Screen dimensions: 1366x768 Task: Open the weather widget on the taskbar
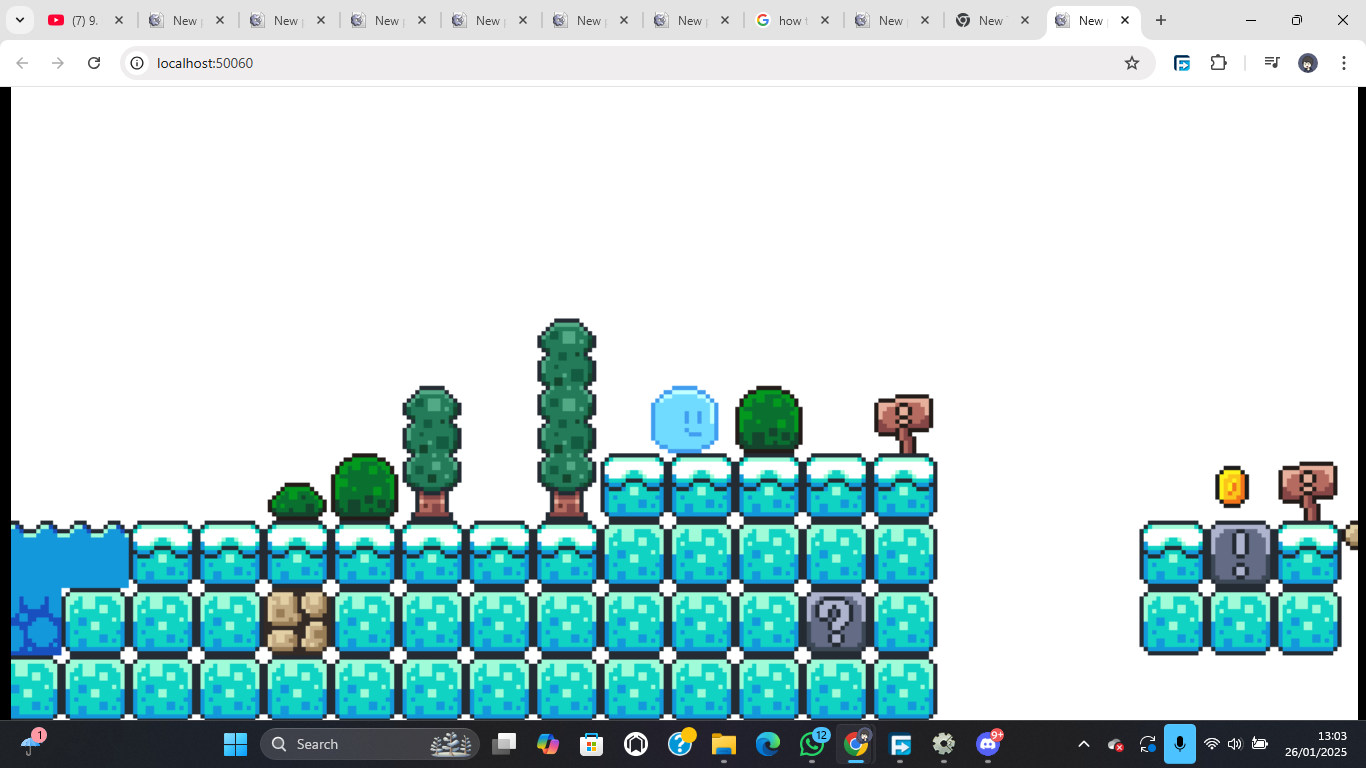pyautogui.click(x=31, y=744)
